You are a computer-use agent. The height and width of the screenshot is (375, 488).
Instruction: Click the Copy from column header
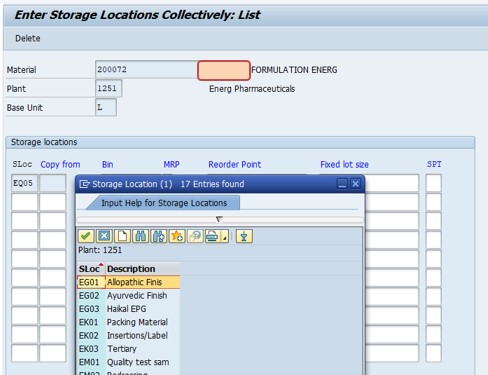(60, 164)
